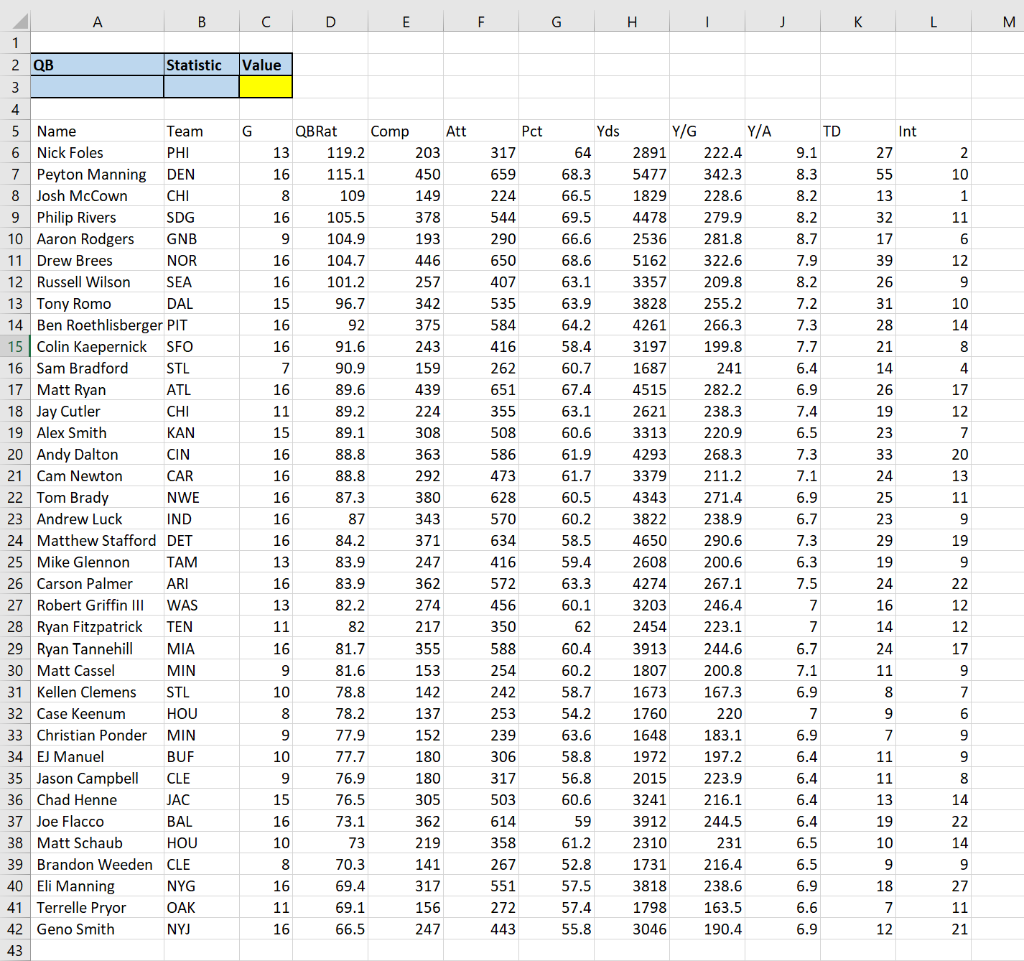
Task: Click the Select All corner triangle
Action: click(20, 22)
